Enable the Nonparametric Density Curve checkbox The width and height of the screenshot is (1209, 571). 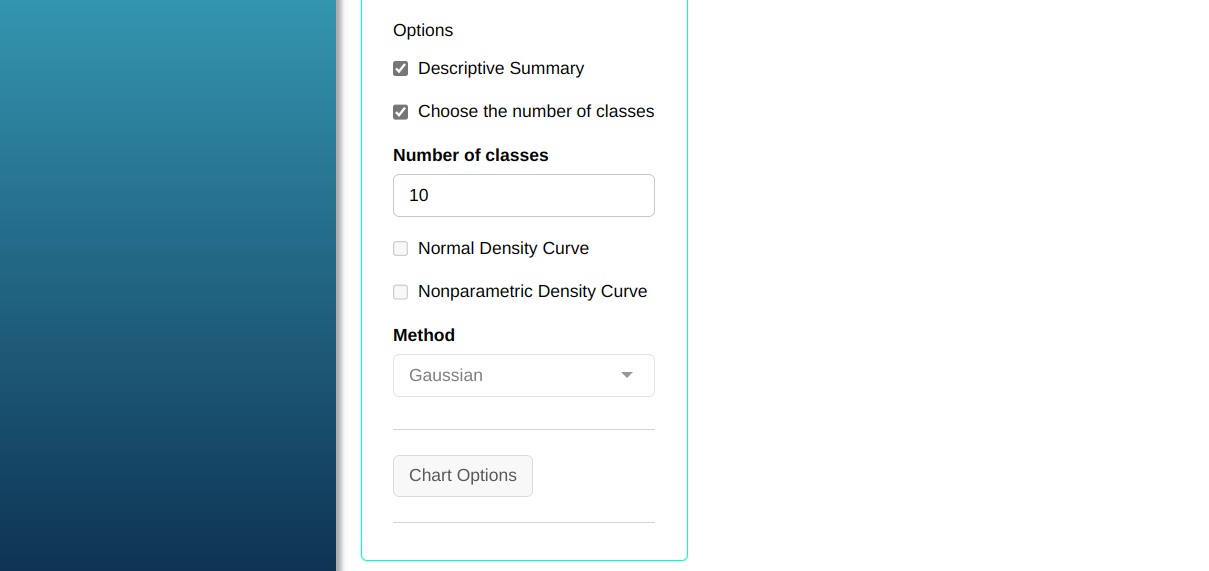[x=401, y=292]
